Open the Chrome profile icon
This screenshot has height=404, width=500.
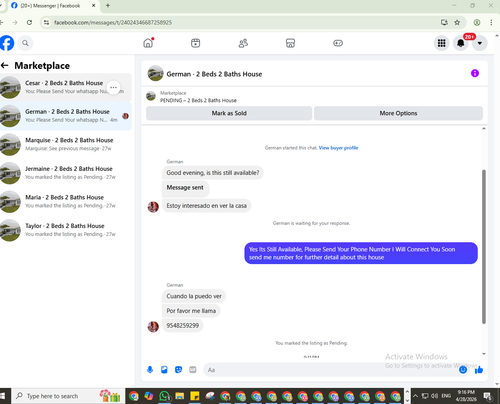tap(477, 22)
